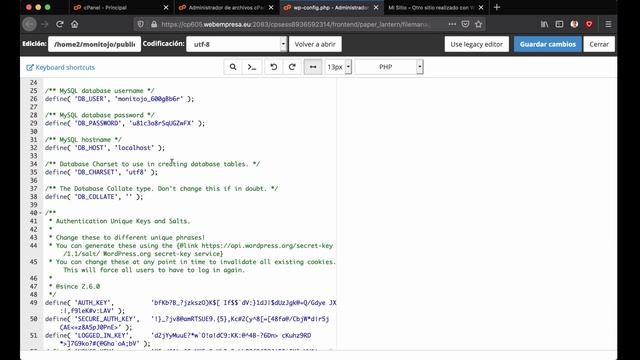The height and width of the screenshot is (360, 640).
Task: Bookmark this page with the star
Action: point(479,24)
